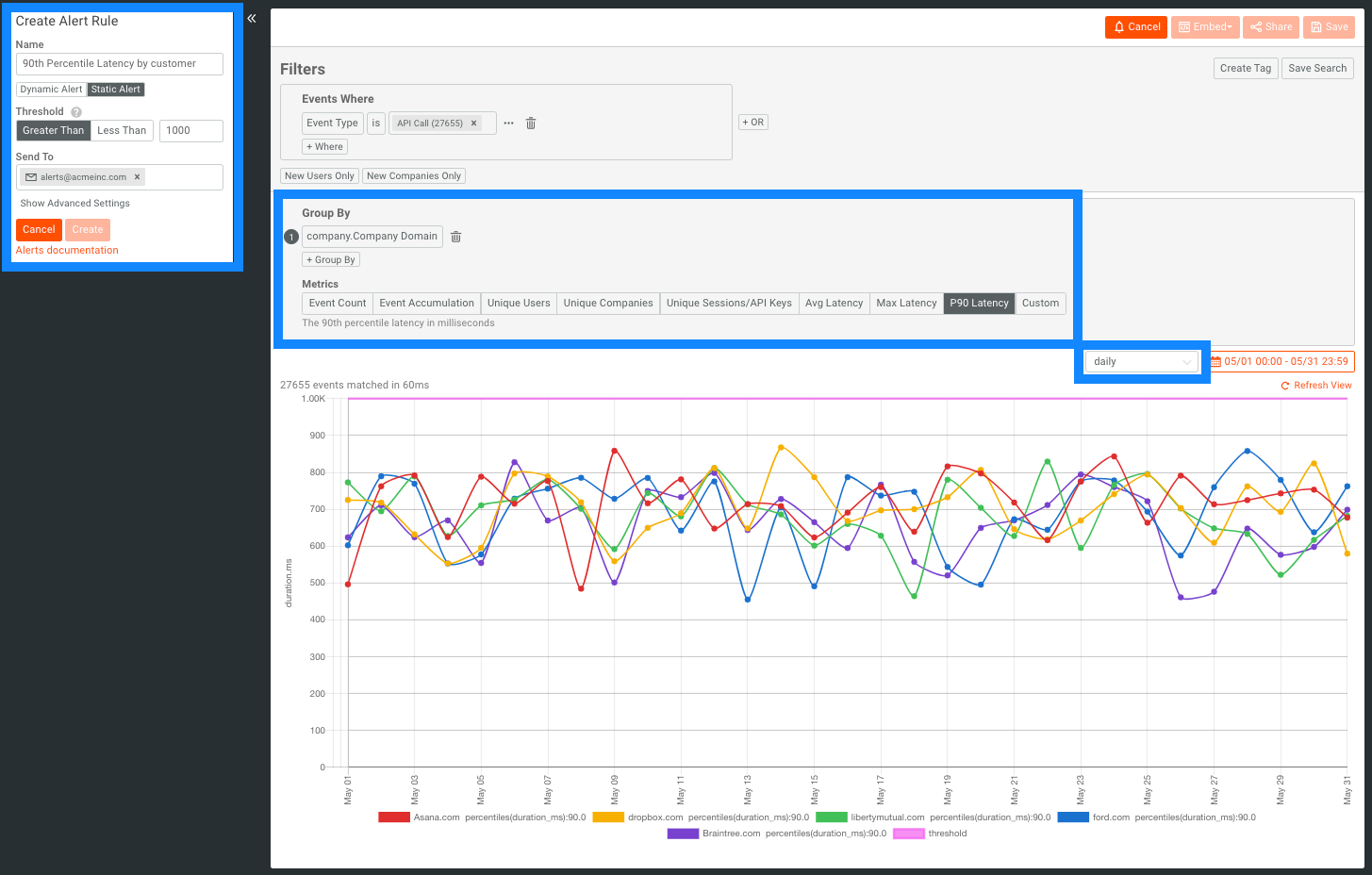The image size is (1372, 875).
Task: Open the ellipsis options beside API Call filter
Action: 509,124
